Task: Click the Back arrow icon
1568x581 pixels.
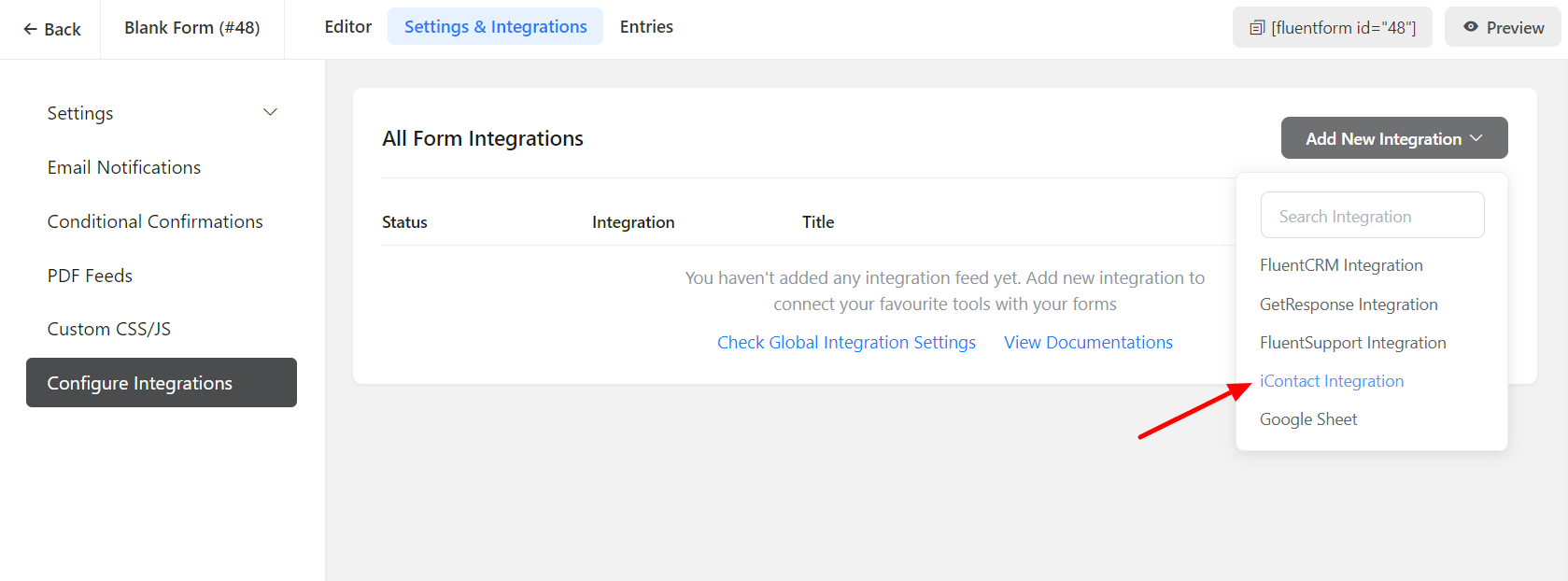Action: coord(30,29)
